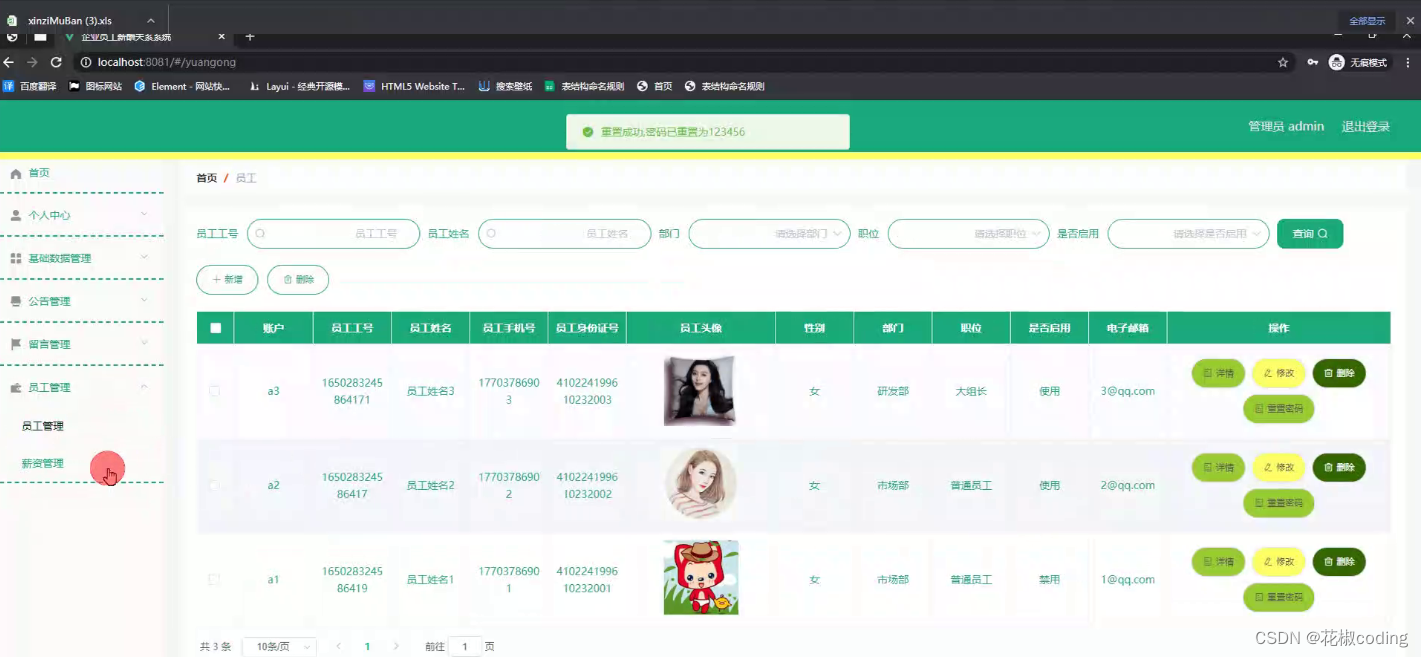Check the row checkbox for account a1

click(215, 579)
